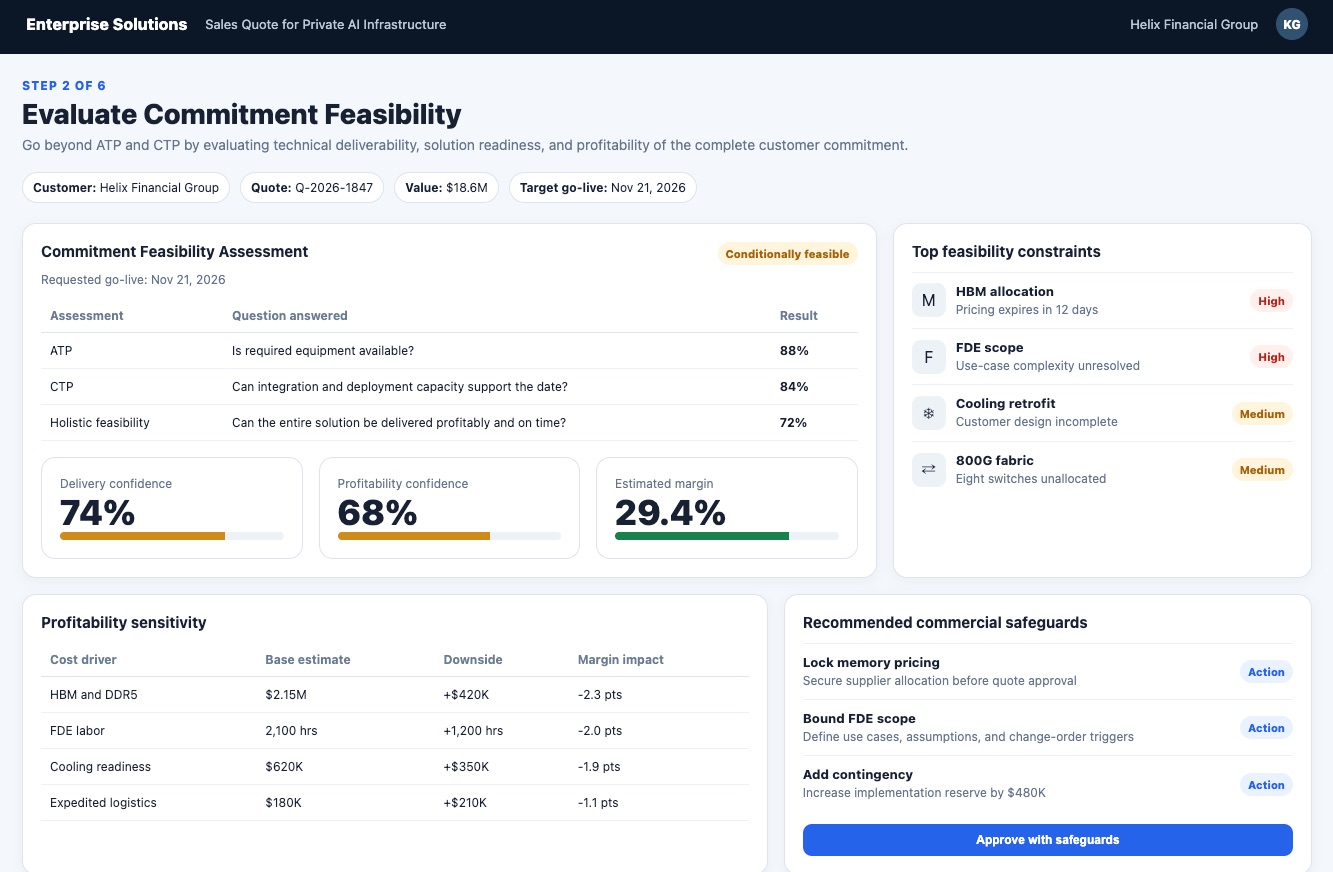Open the KG user avatar
Image resolution: width=1333 pixels, height=872 pixels.
(1291, 24)
